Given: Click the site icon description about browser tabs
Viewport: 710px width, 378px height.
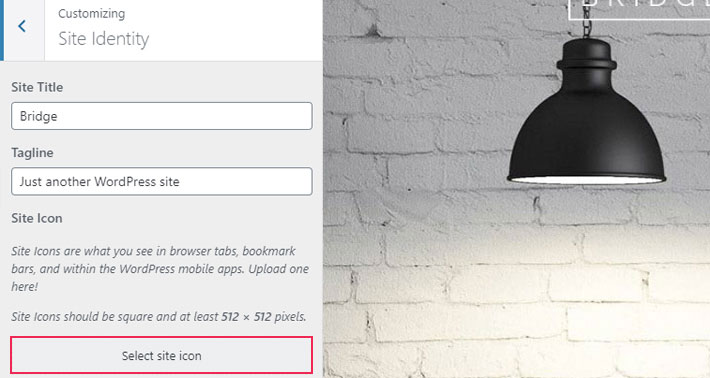Looking at the screenshot, I should tap(160, 268).
